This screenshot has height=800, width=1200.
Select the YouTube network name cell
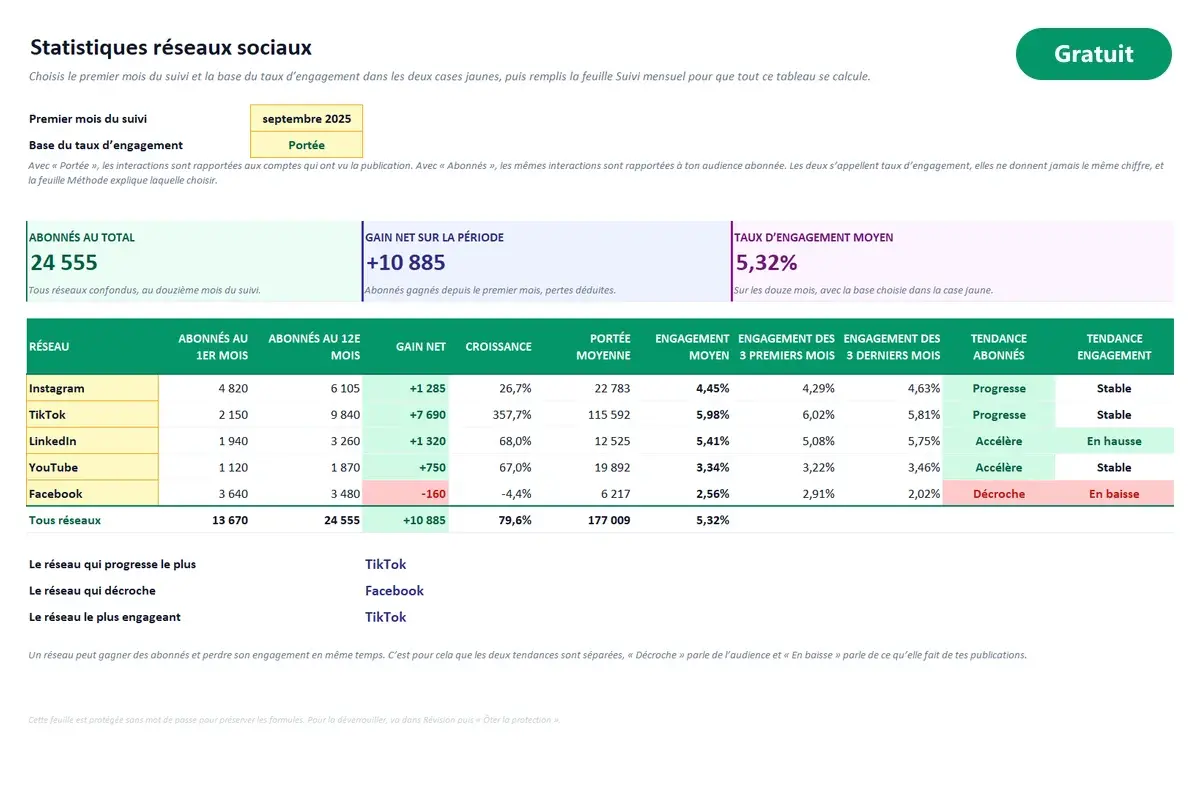[x=92, y=467]
